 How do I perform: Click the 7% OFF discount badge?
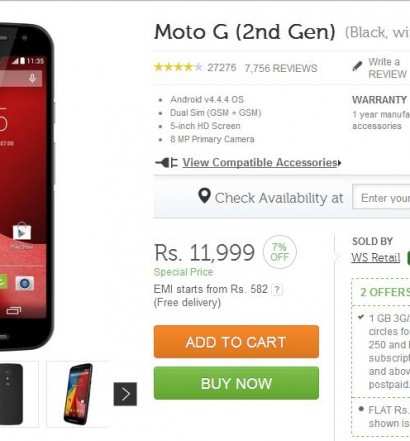pos(279,252)
